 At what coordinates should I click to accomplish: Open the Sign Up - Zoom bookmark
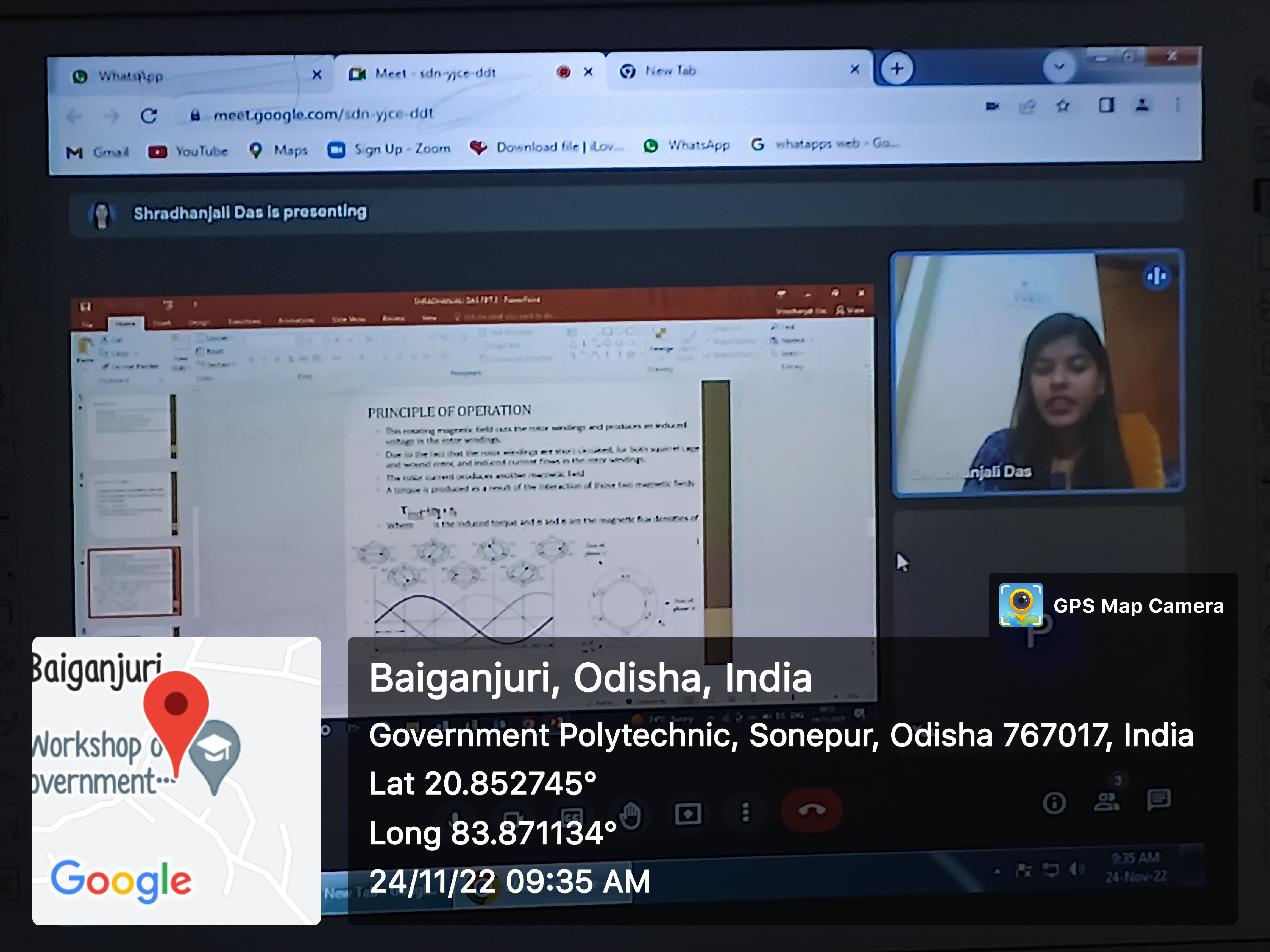pos(389,149)
